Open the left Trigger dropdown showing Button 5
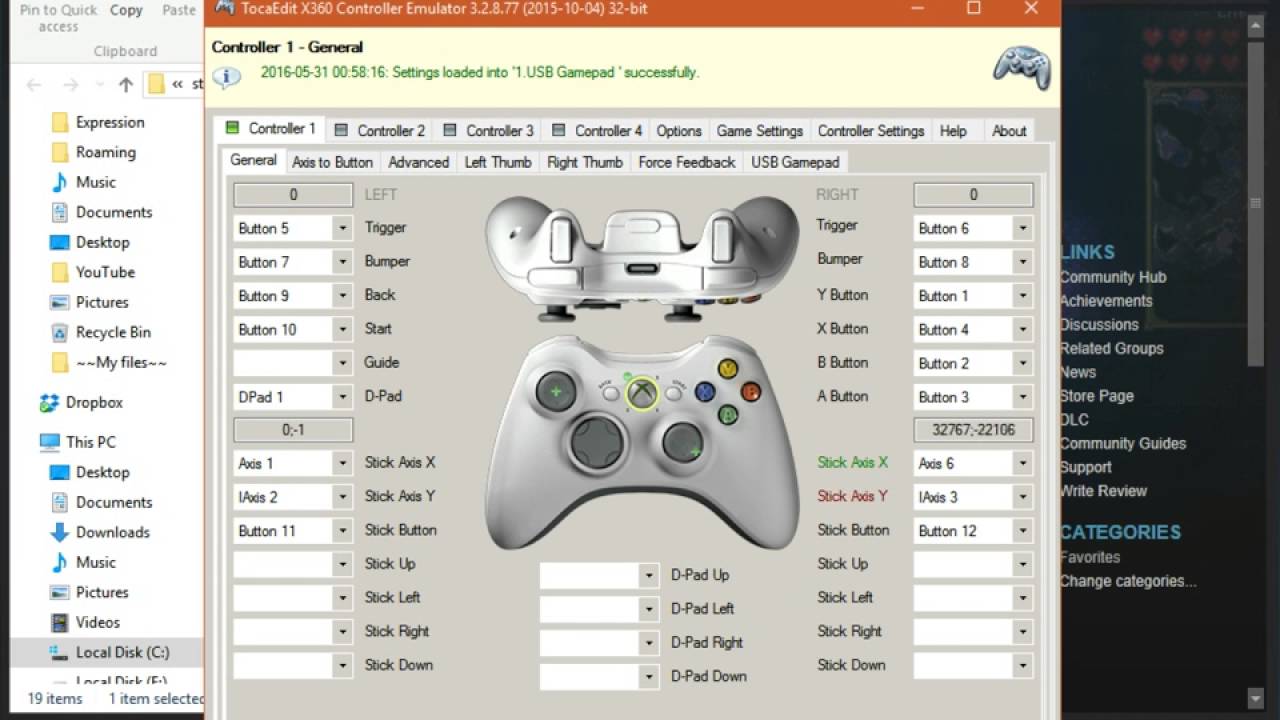Screen dimensions: 1280x720 [342, 228]
